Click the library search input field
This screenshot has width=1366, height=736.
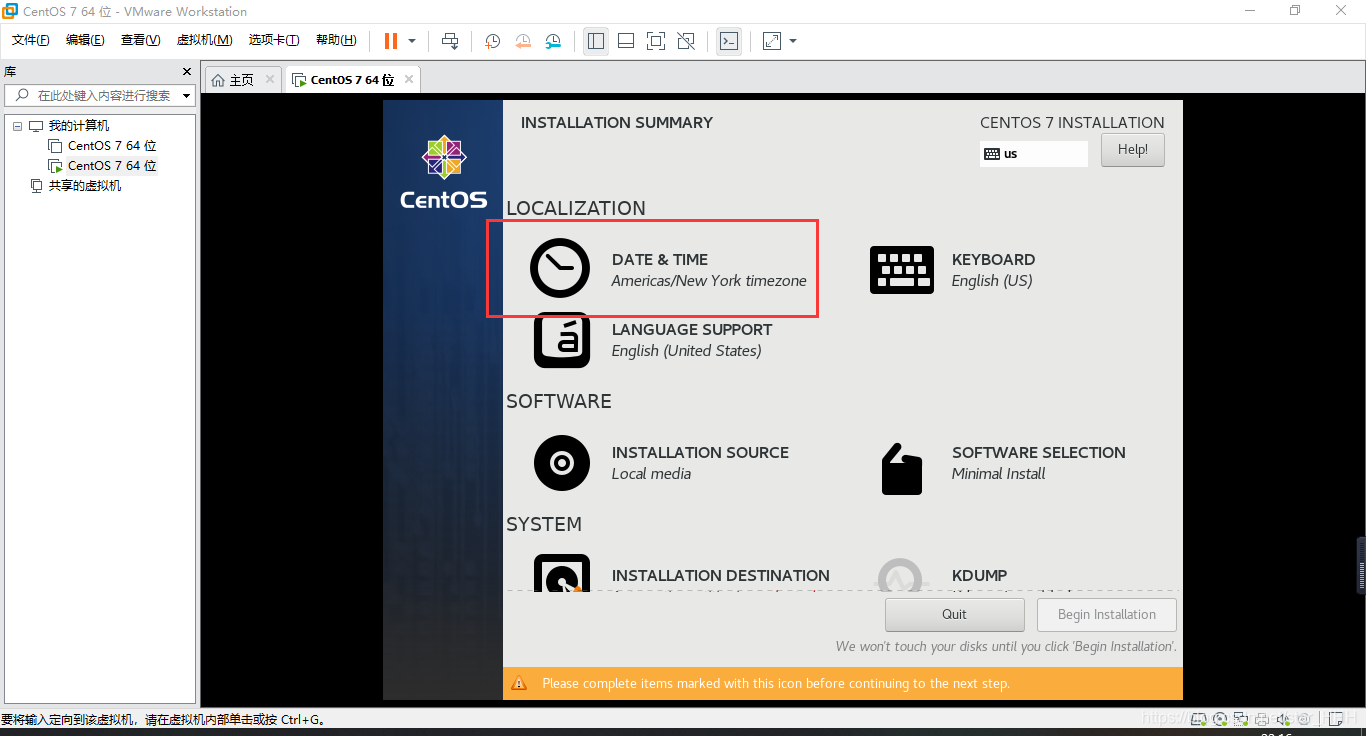(x=99, y=96)
